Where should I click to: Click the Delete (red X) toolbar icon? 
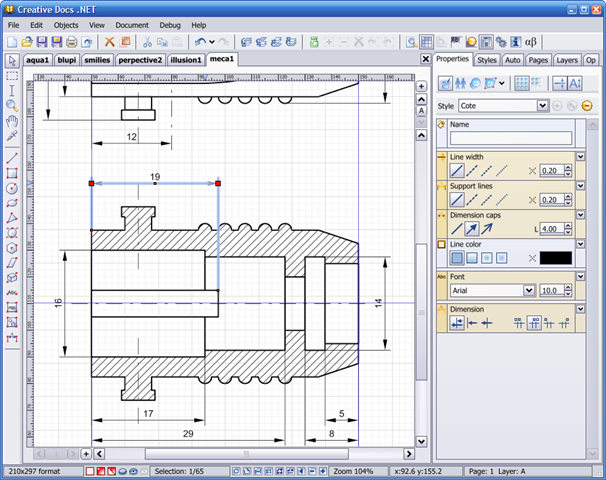(110, 42)
